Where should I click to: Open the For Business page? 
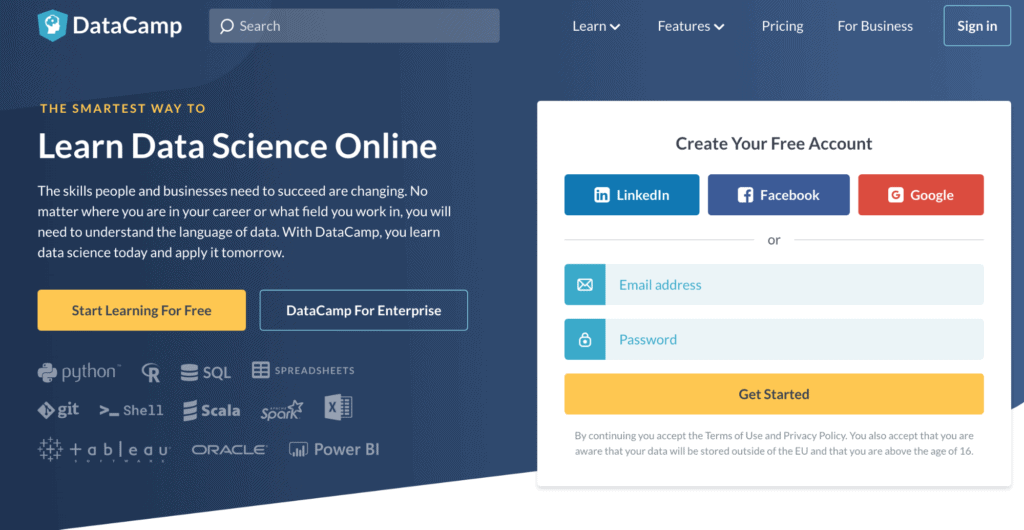875,26
